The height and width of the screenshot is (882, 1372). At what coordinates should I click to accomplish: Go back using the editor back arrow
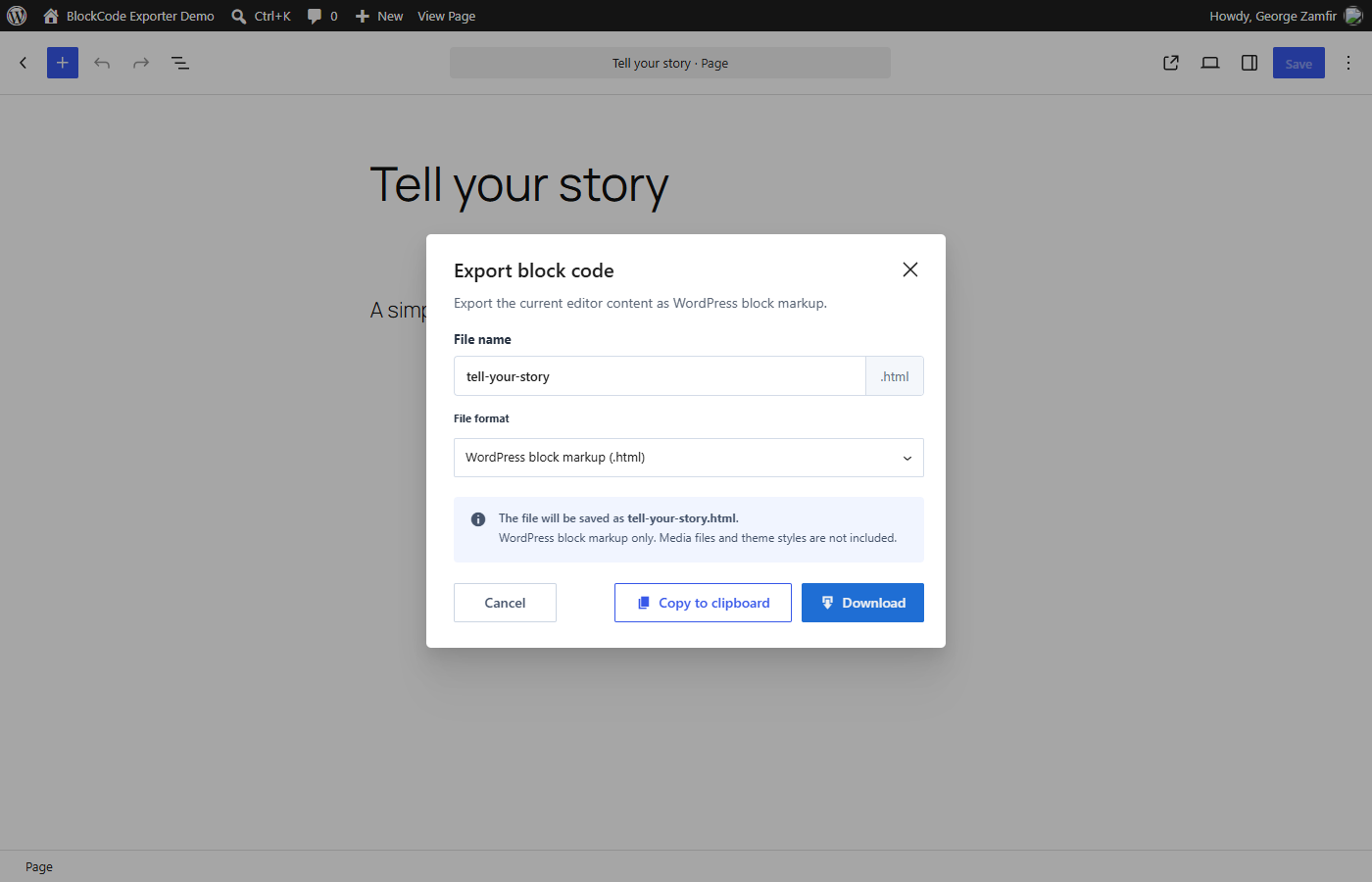tap(24, 63)
